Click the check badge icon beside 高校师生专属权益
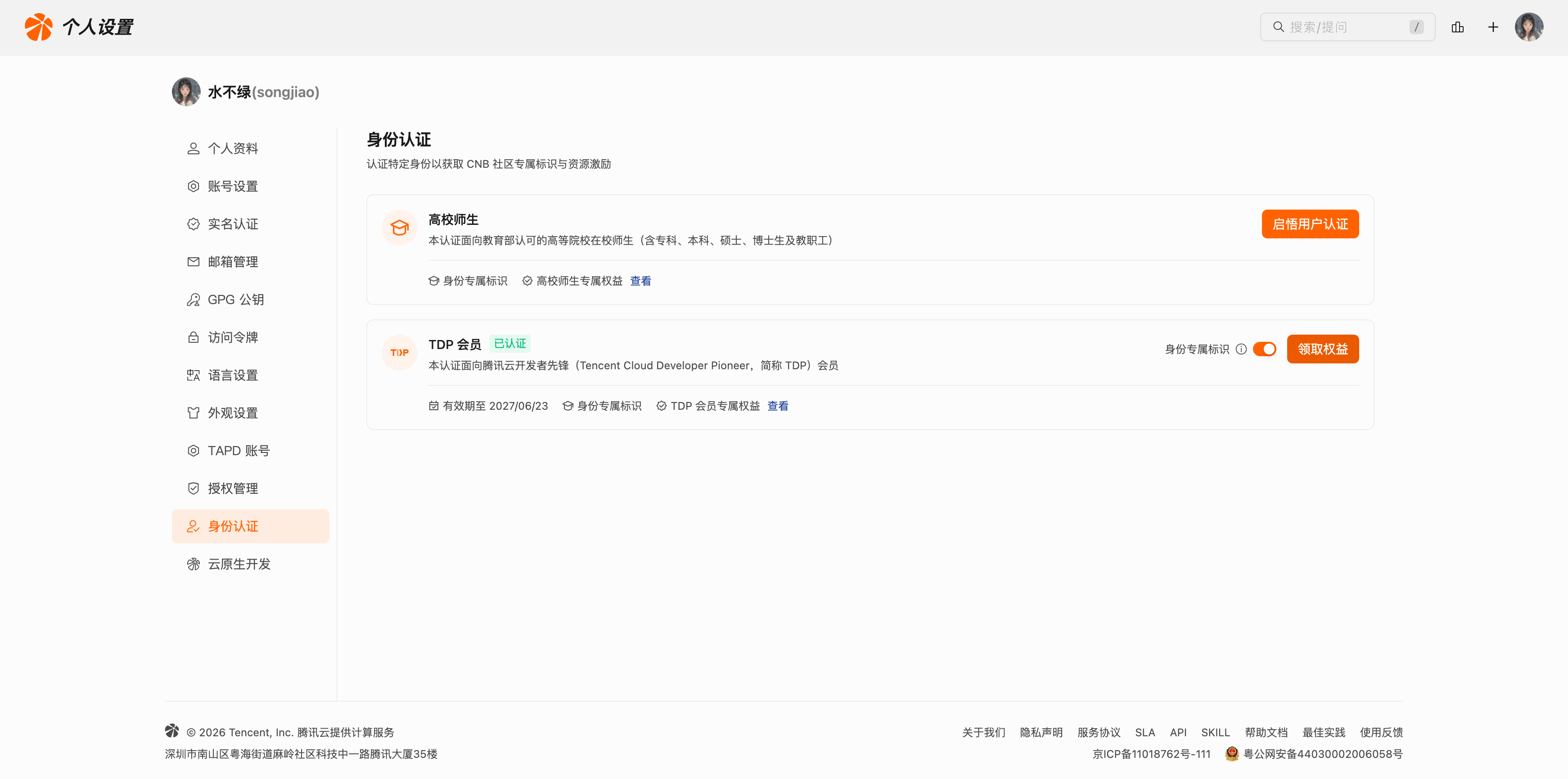 pos(527,281)
